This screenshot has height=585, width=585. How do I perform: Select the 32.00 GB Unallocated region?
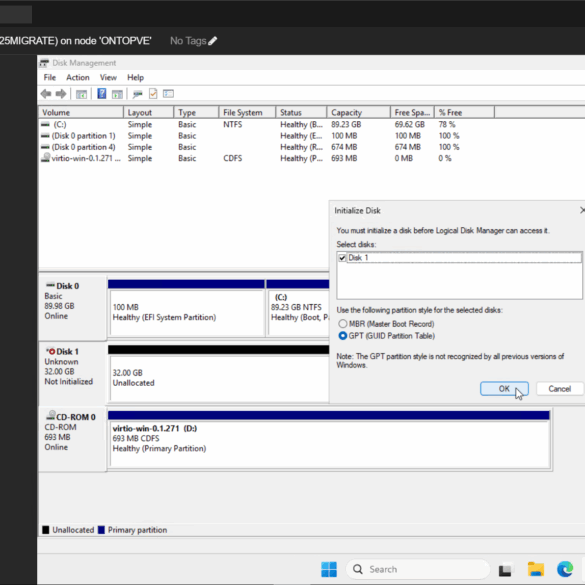pyautogui.click(x=219, y=378)
